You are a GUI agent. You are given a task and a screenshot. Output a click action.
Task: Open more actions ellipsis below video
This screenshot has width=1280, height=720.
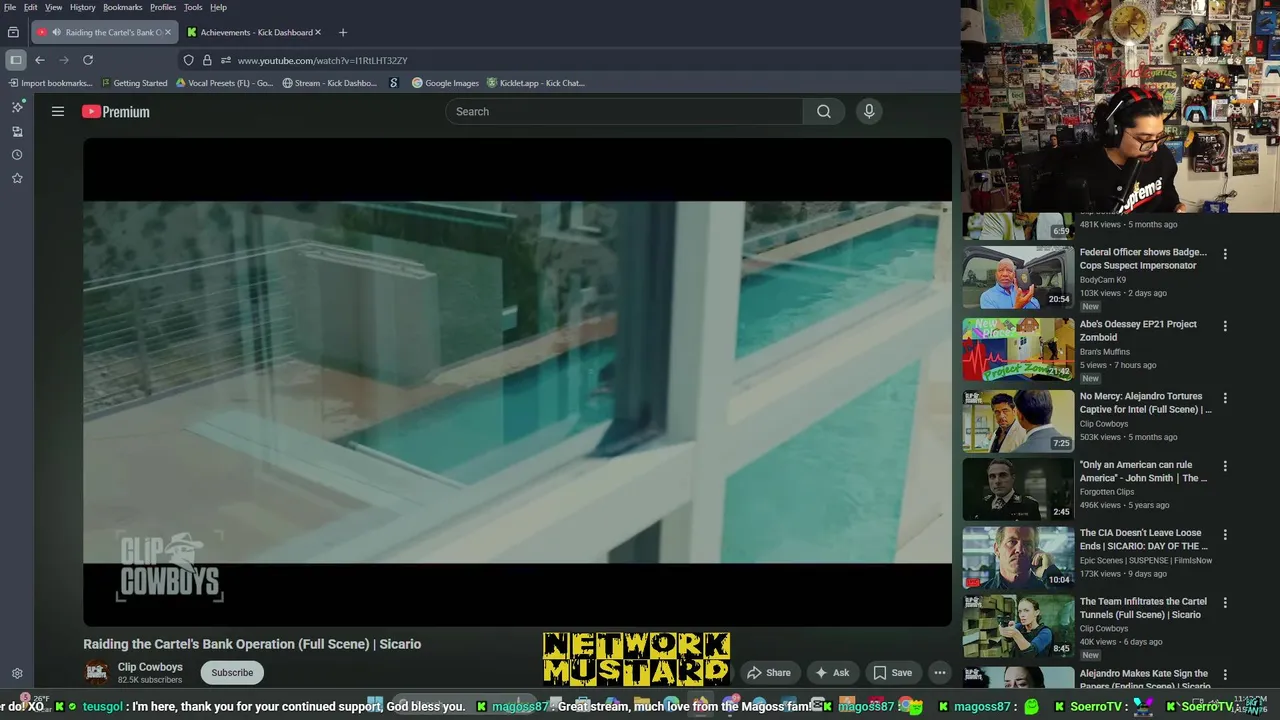(x=940, y=673)
